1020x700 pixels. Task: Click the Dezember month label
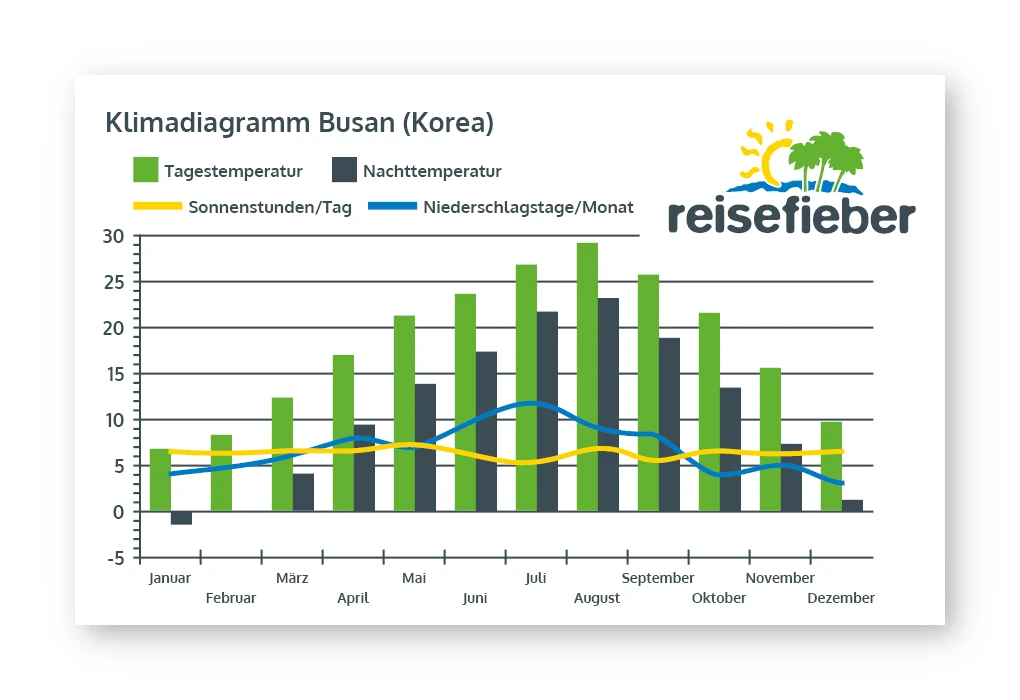point(841,598)
